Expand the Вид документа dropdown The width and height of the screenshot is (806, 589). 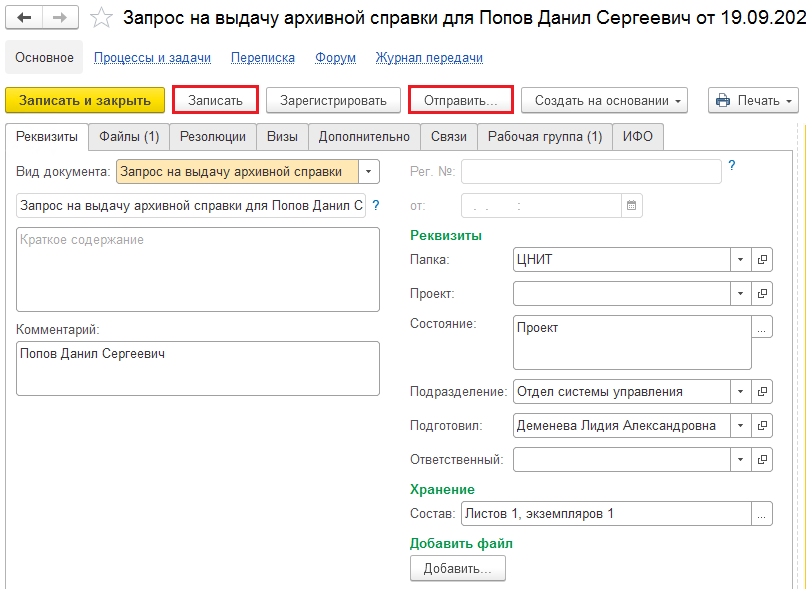click(369, 172)
